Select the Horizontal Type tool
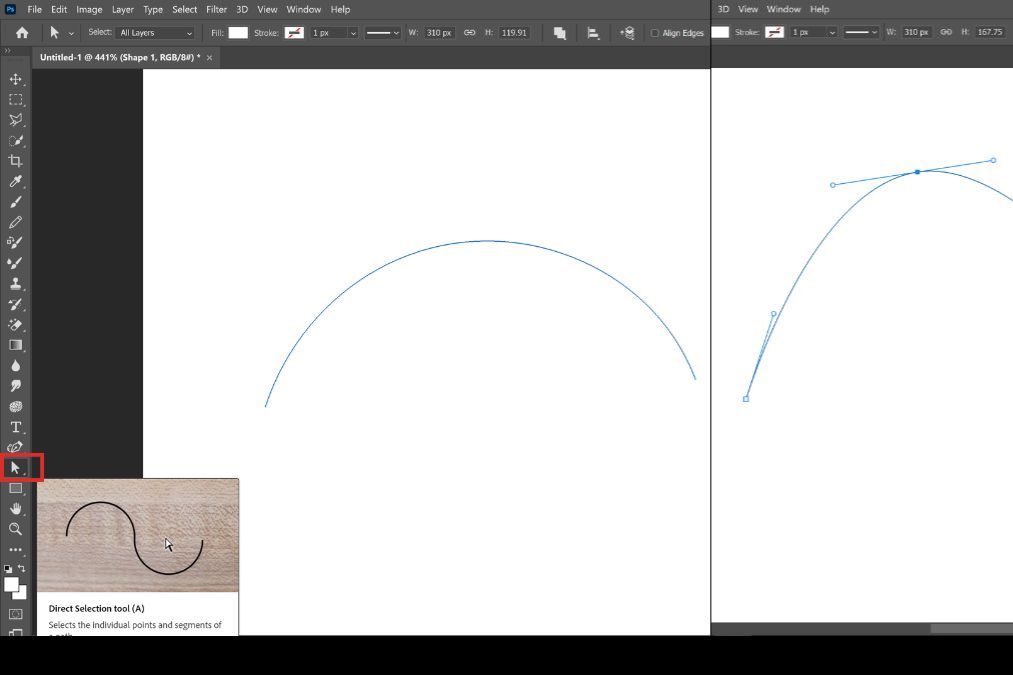Viewport: 1013px width, 675px height. (x=15, y=427)
